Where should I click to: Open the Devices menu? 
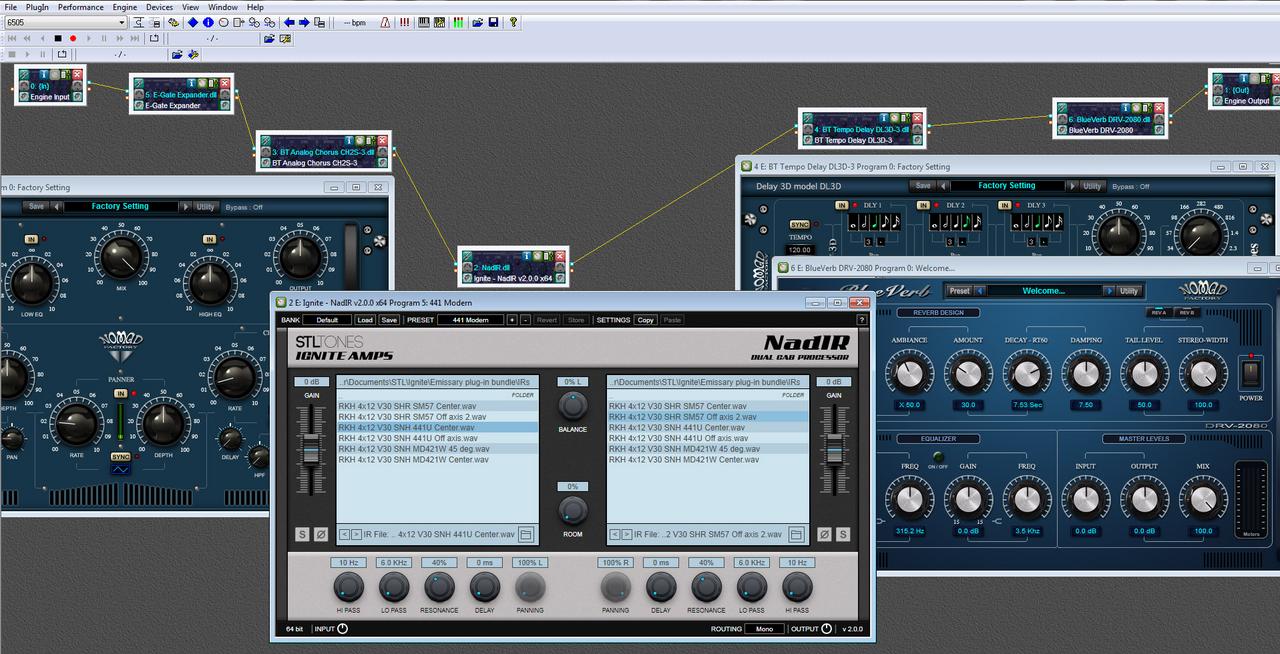(160, 7)
